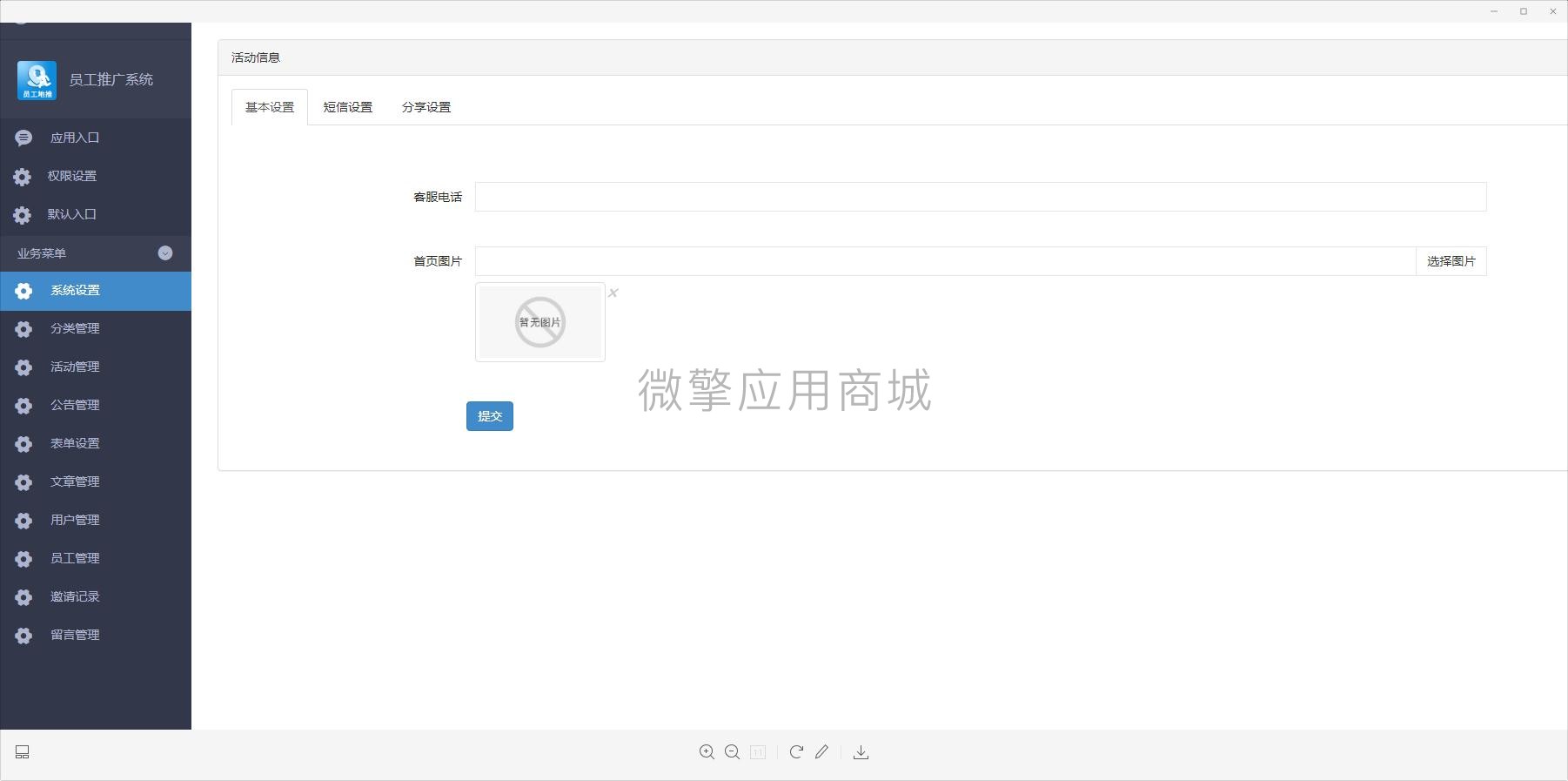Rotate the image with the rotate icon

[796, 752]
